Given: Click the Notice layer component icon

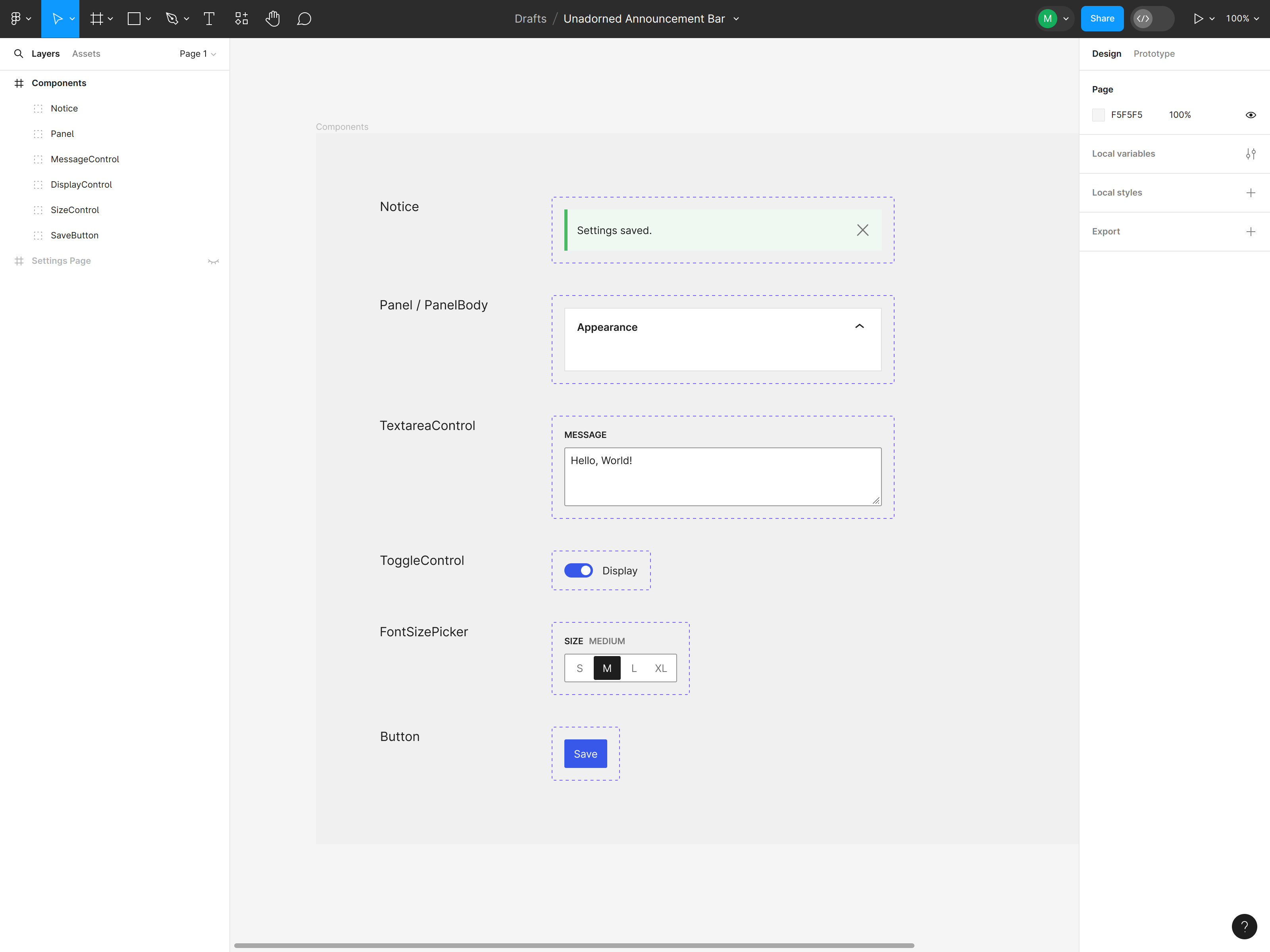Looking at the screenshot, I should click(38, 108).
